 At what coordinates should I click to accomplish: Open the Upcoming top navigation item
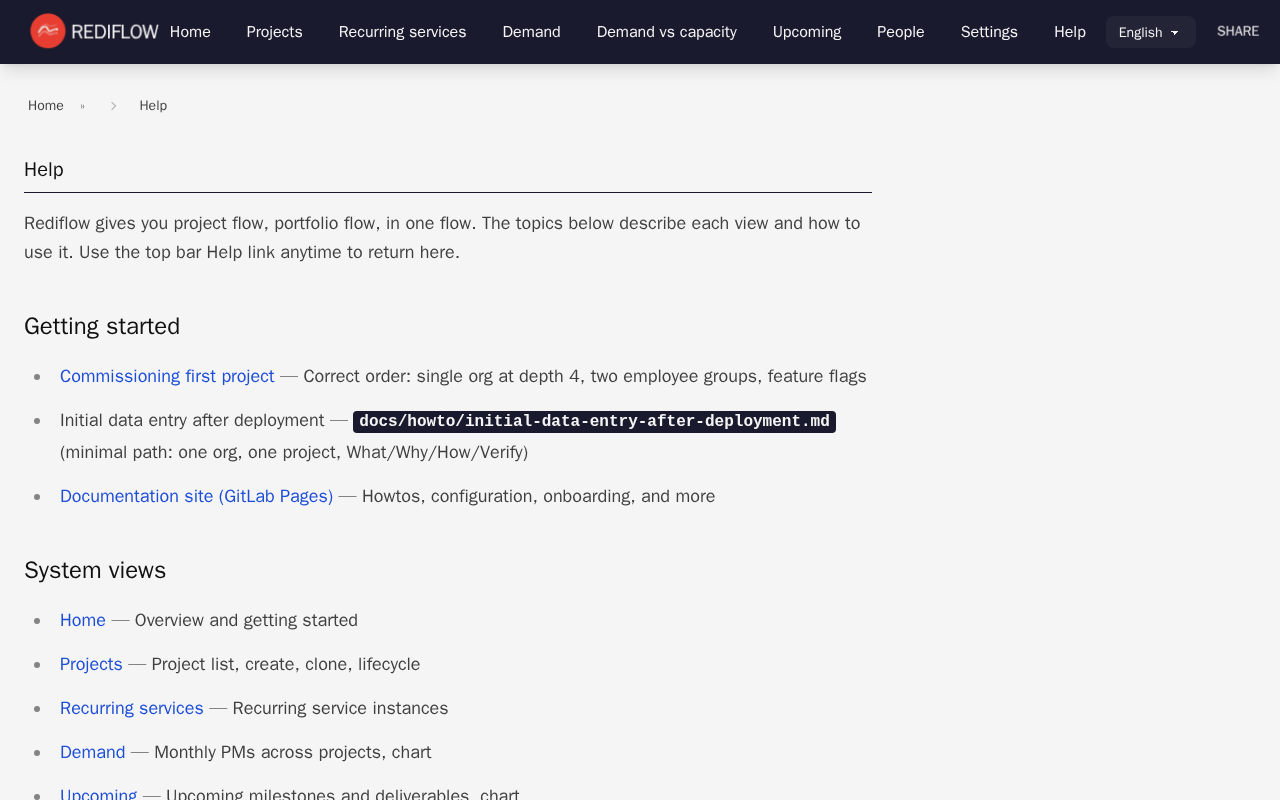point(806,32)
